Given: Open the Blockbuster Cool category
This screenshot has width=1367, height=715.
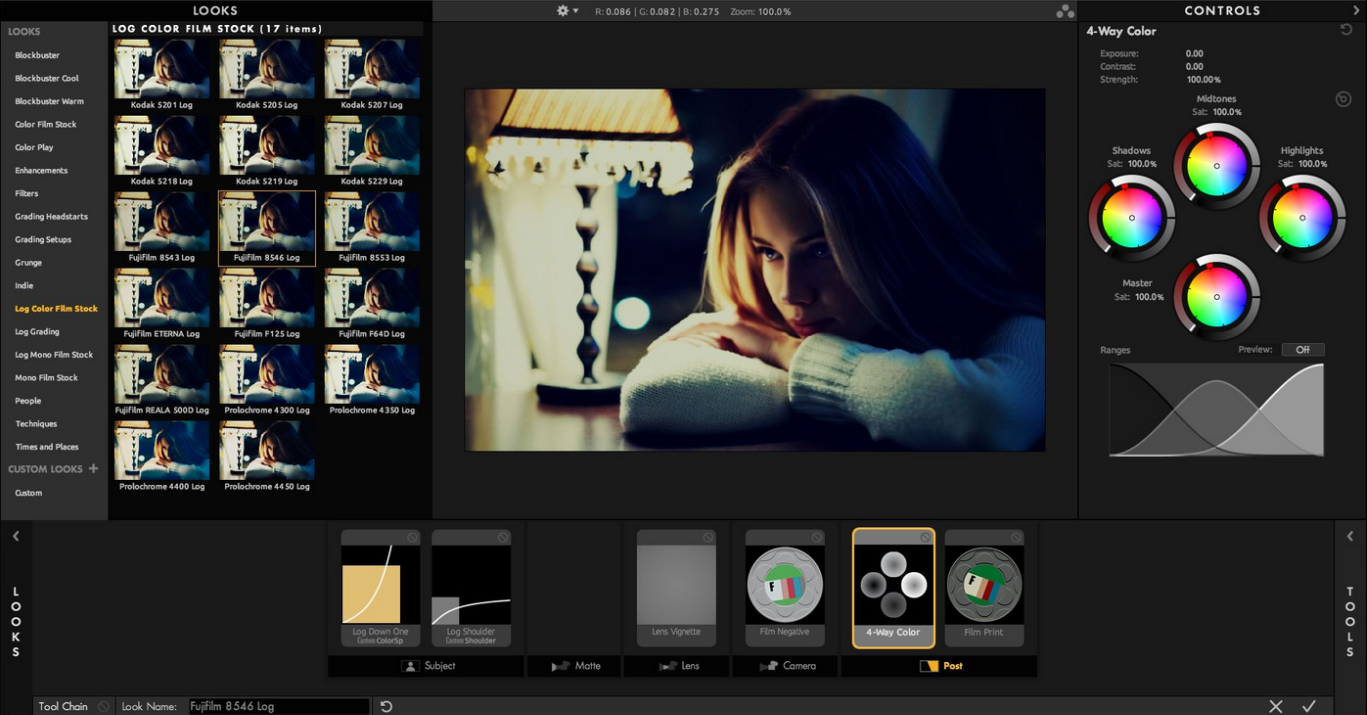Looking at the screenshot, I should (47, 78).
